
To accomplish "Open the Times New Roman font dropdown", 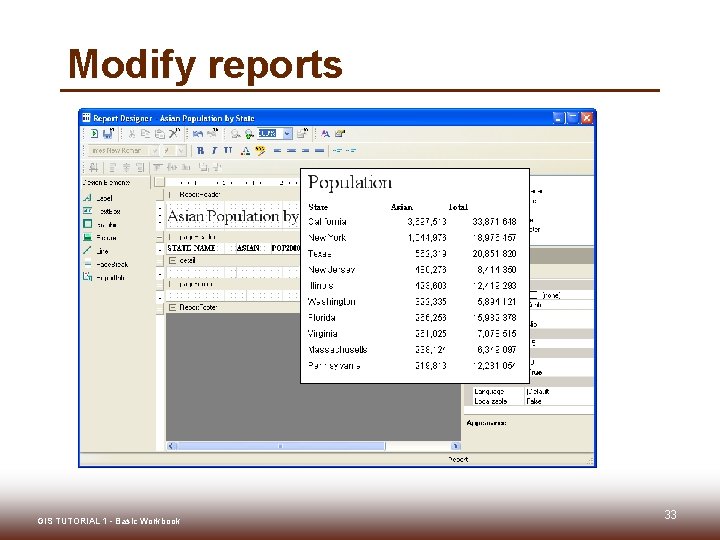I will tap(154, 151).
